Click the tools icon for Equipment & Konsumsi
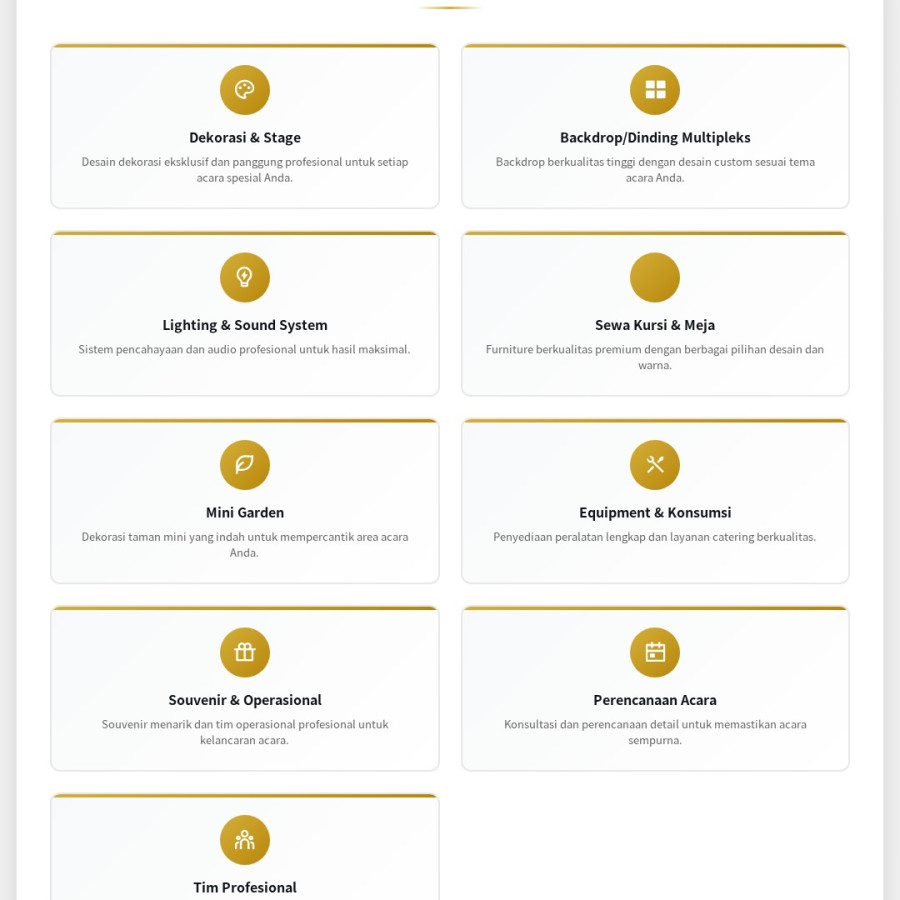900x900 pixels. 655,465
